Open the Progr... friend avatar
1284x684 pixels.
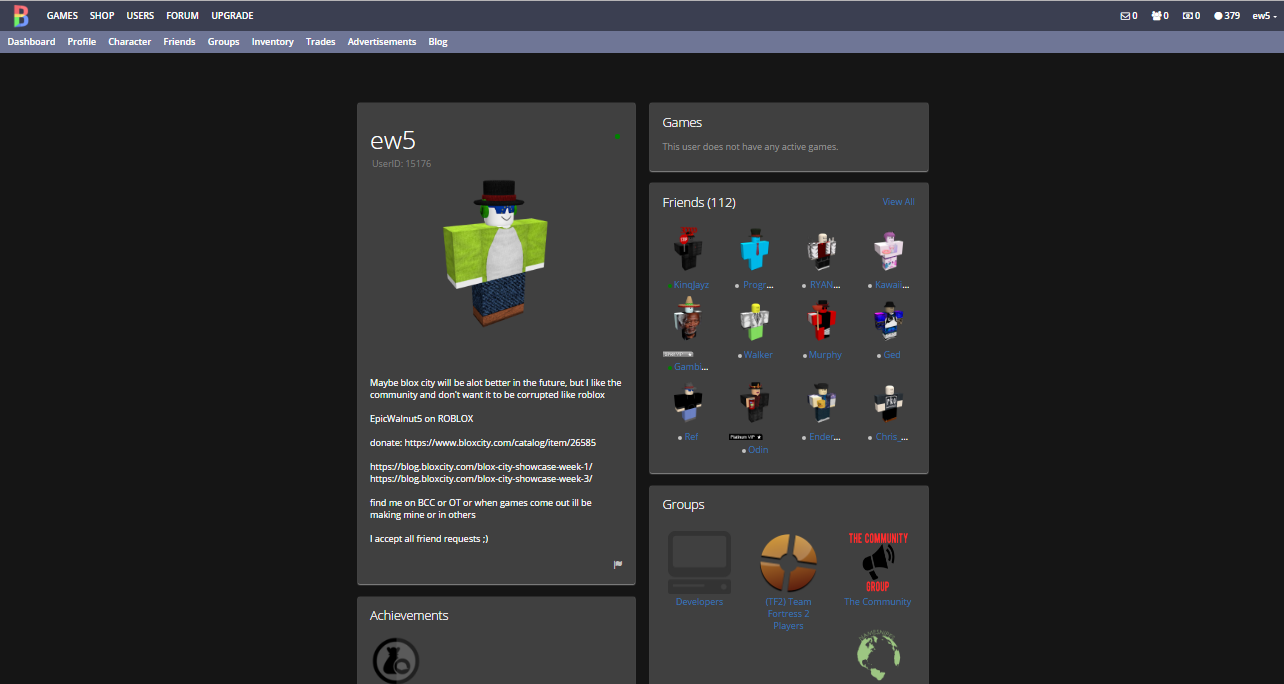click(756, 251)
